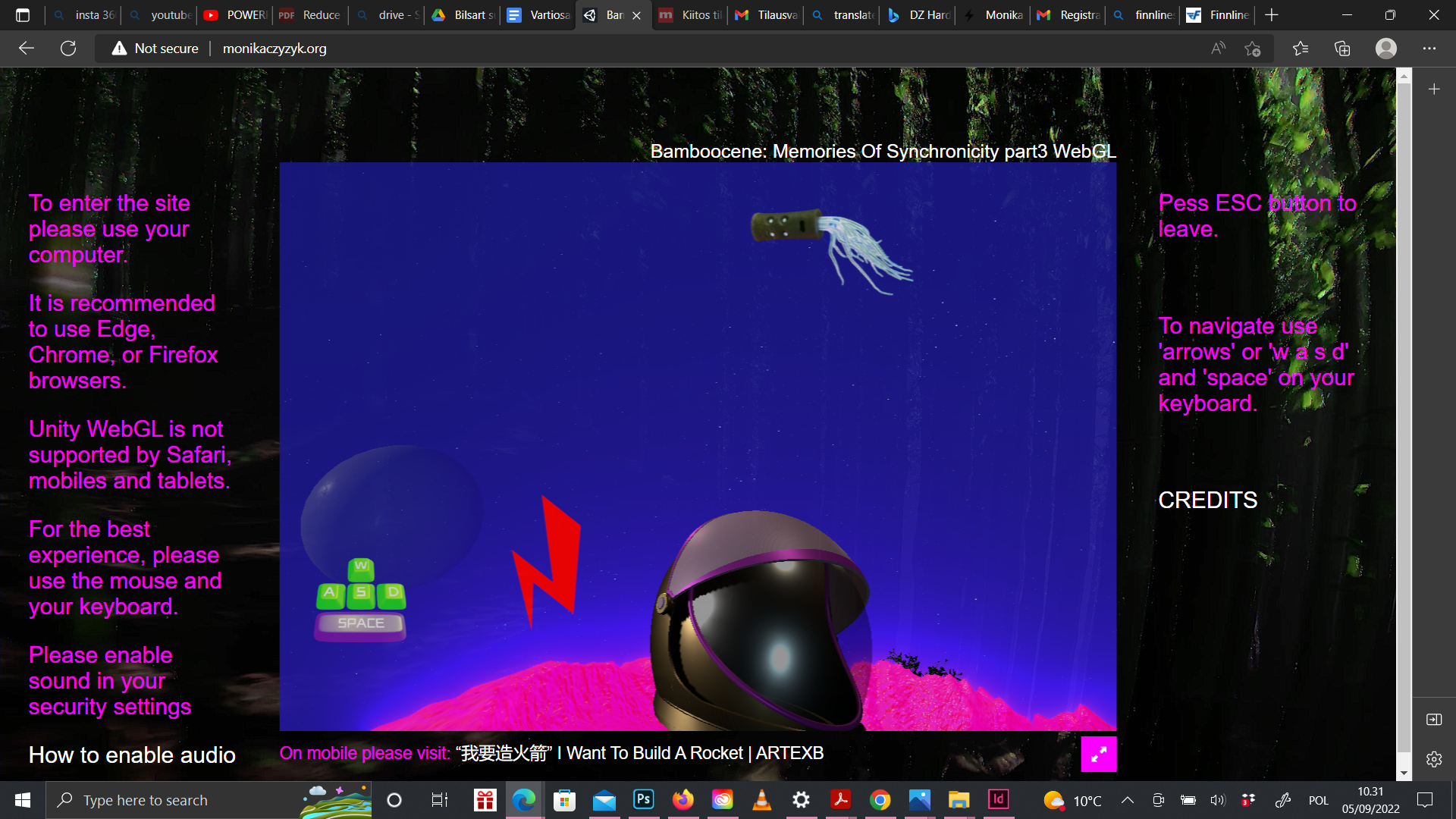
Task: Refresh the page with reload icon
Action: pos(68,49)
